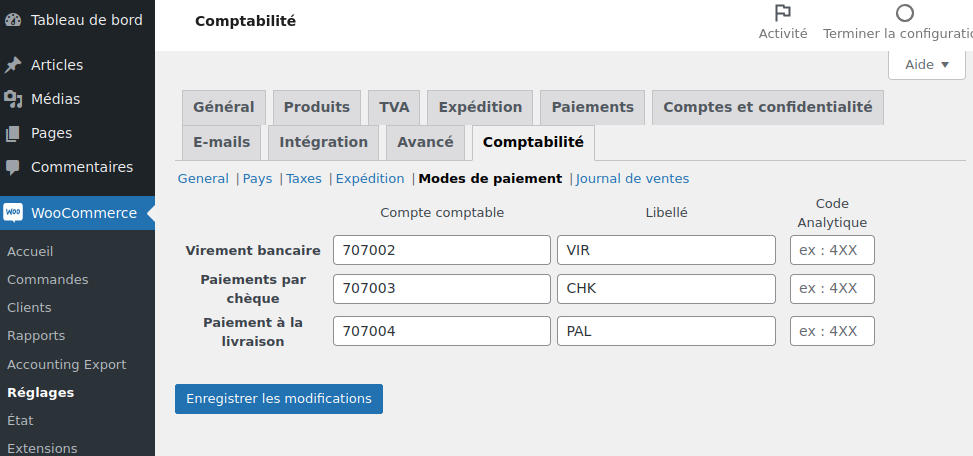The height and width of the screenshot is (456, 973).
Task: Open the Expédition settings tab
Action: tap(480, 107)
